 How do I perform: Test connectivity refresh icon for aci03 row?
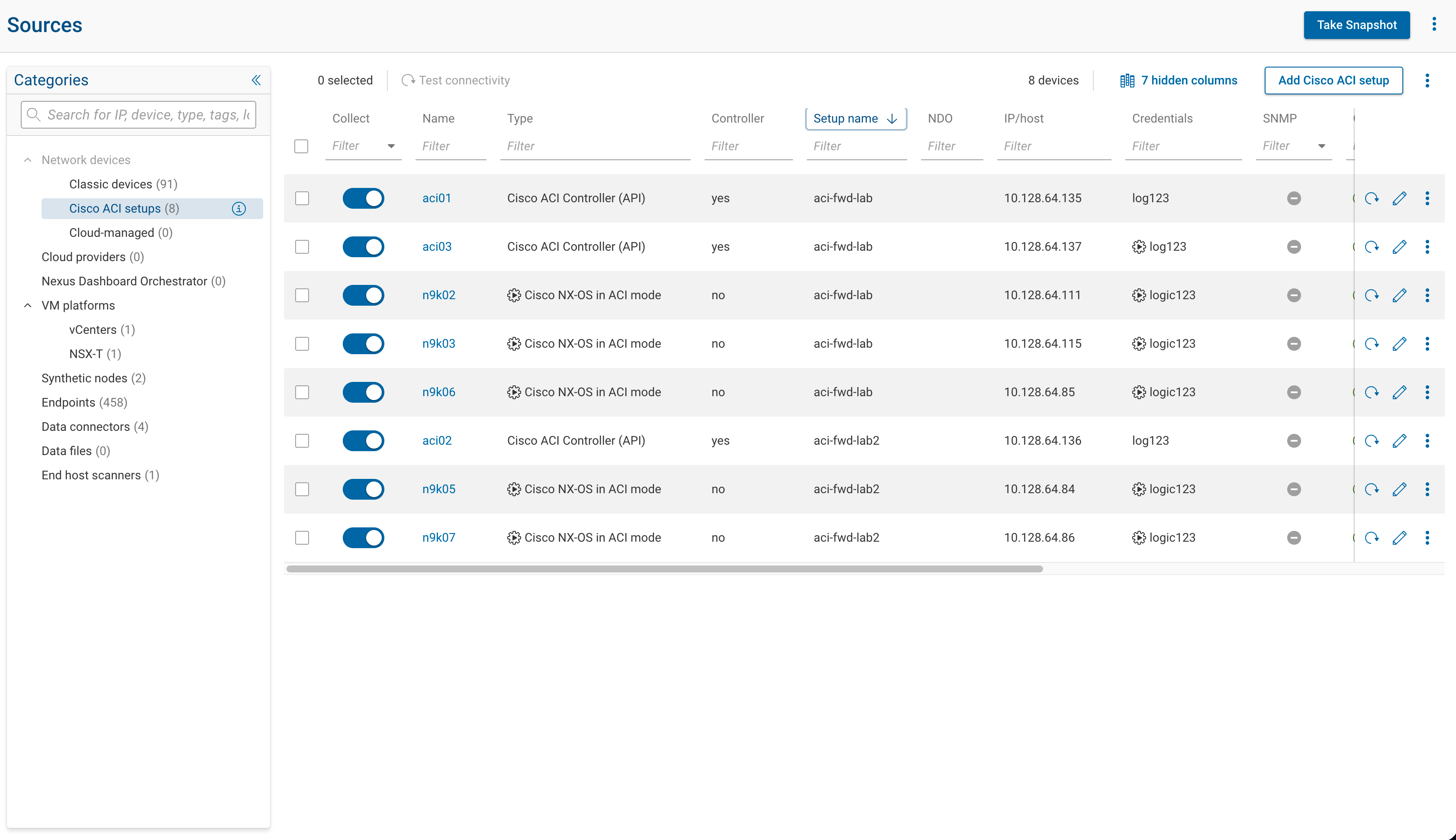pyautogui.click(x=1372, y=247)
